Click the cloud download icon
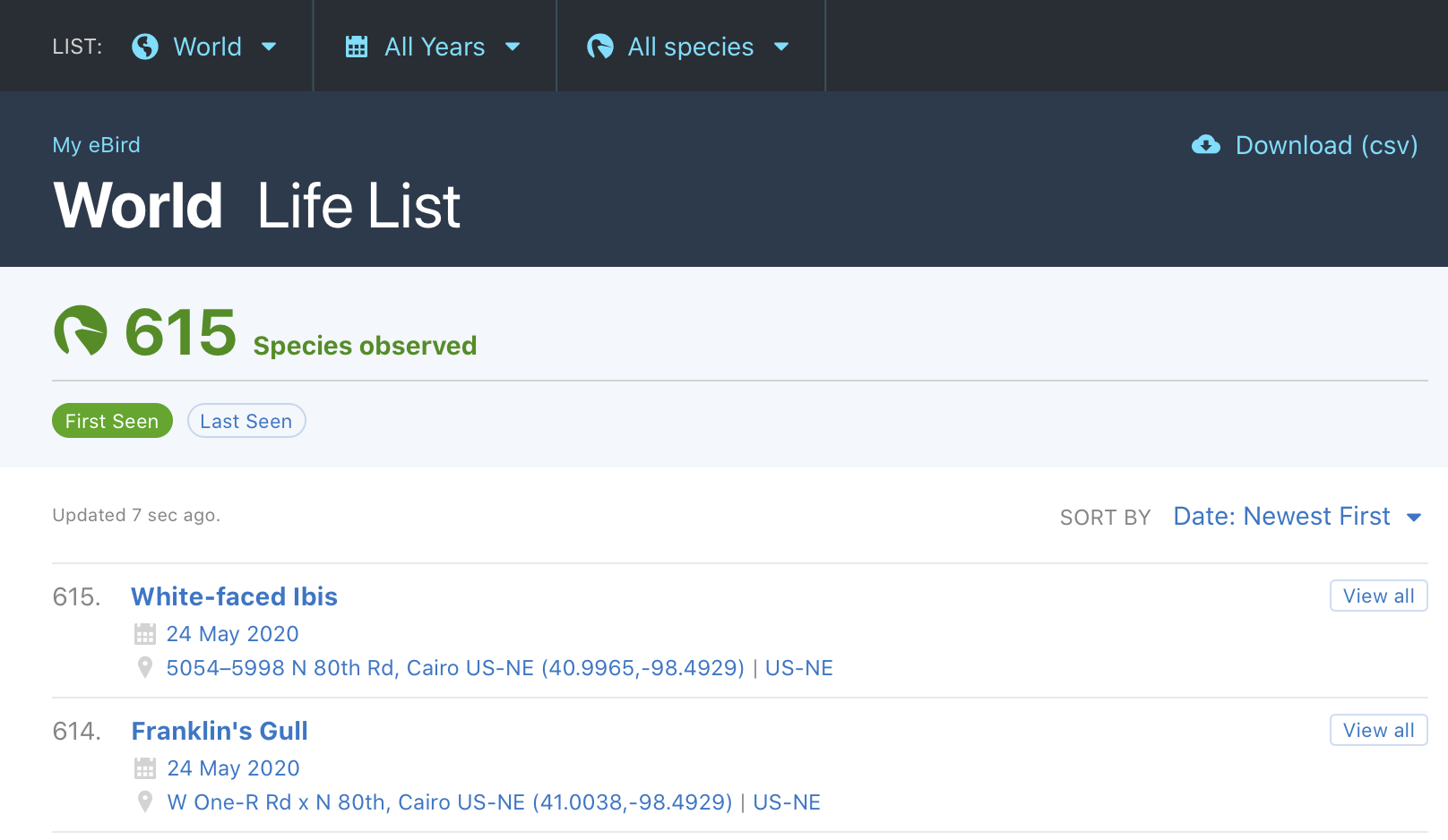The image size is (1448, 840). tap(1206, 144)
